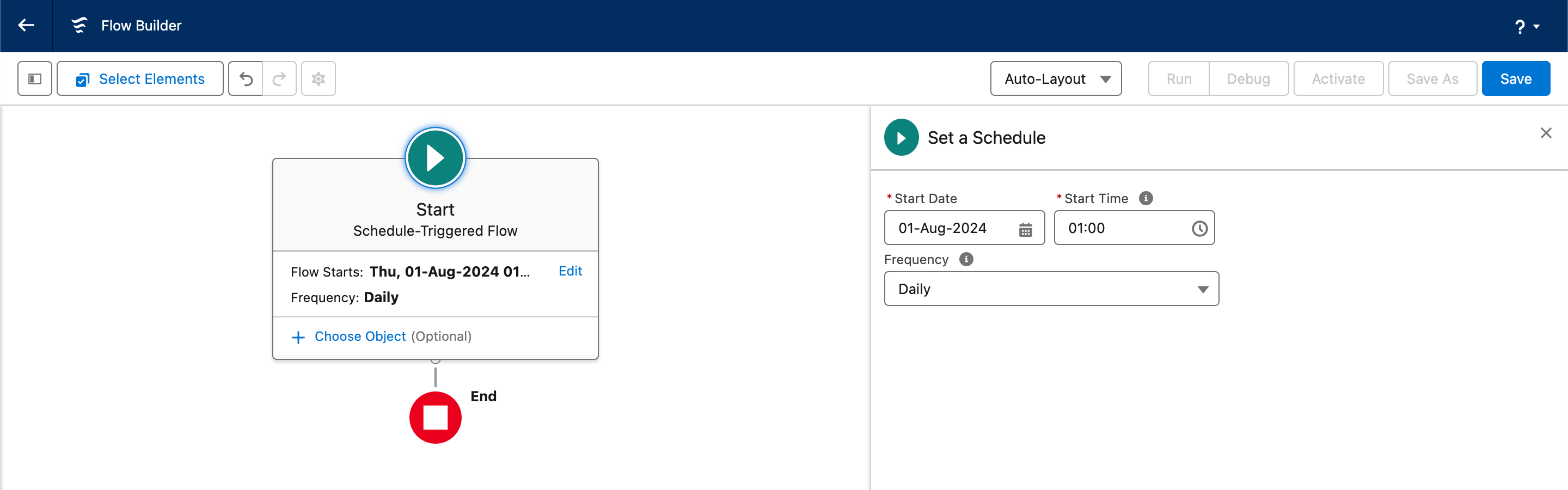Click into the Start Date input field

coord(950,228)
